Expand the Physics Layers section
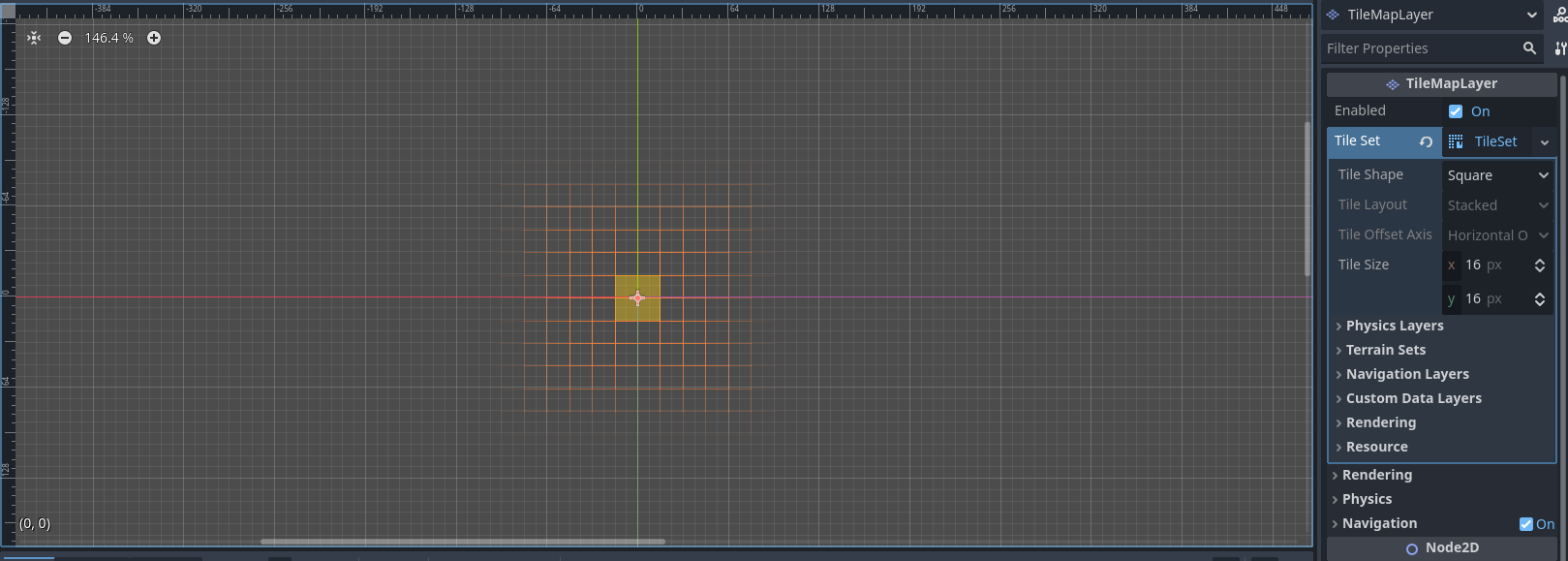1568x561 pixels. (x=1395, y=326)
